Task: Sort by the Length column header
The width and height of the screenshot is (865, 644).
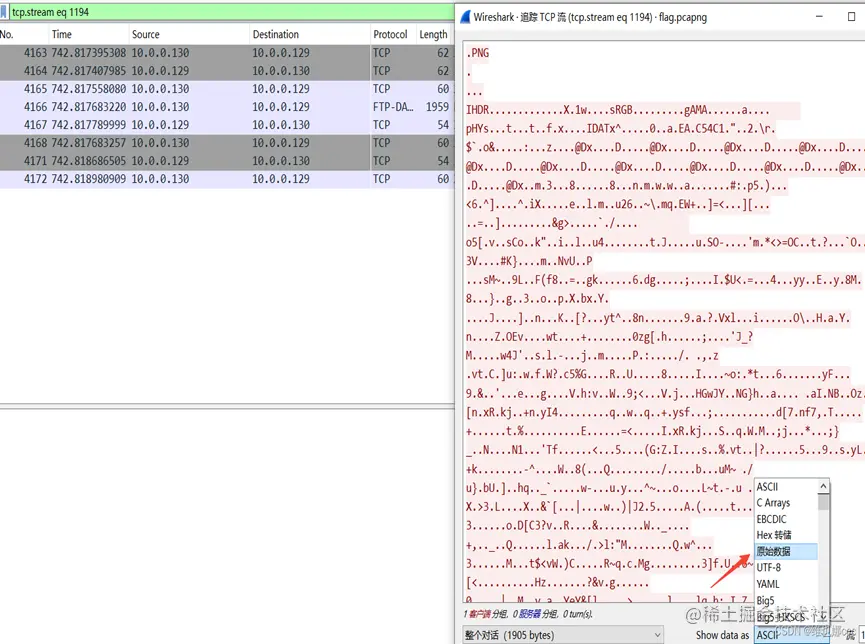Action: 434,34
